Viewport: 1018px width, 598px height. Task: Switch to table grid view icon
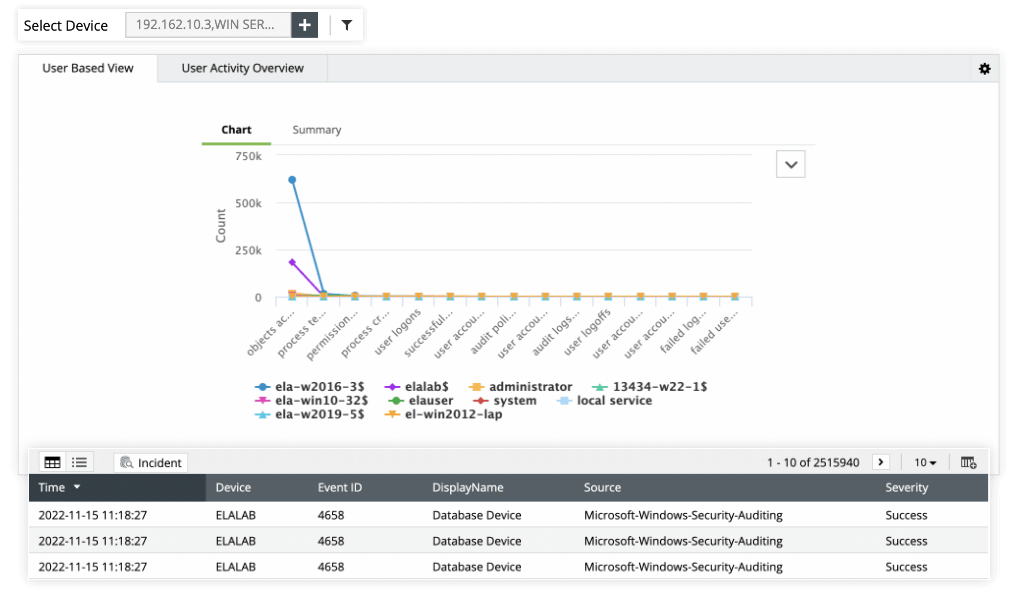click(x=52, y=462)
